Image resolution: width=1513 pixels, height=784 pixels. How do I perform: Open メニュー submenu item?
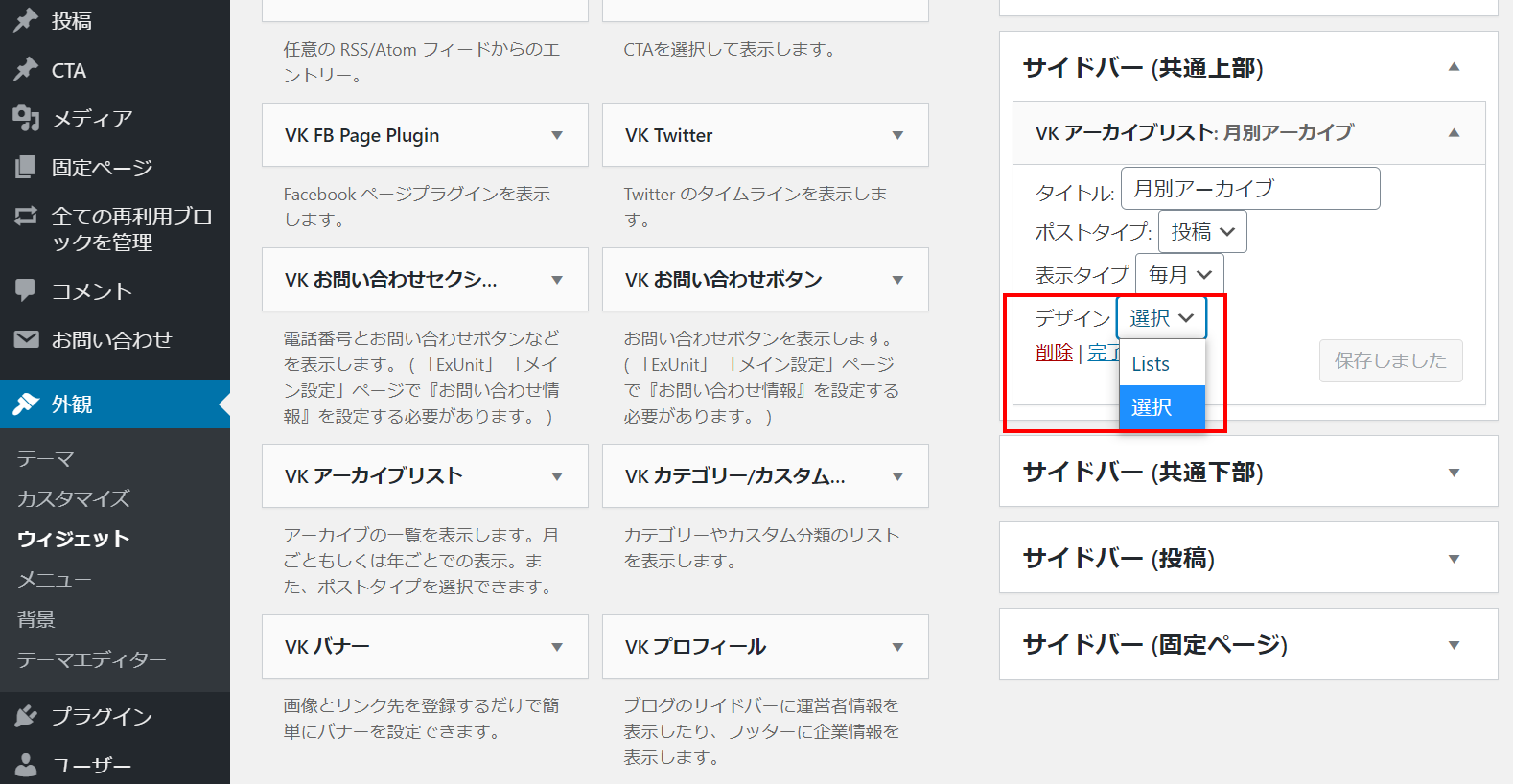click(x=55, y=579)
